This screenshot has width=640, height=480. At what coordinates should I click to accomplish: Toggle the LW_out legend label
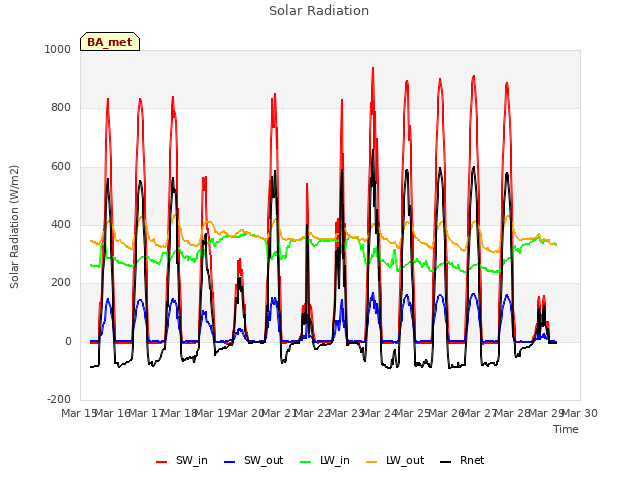[x=405, y=460]
